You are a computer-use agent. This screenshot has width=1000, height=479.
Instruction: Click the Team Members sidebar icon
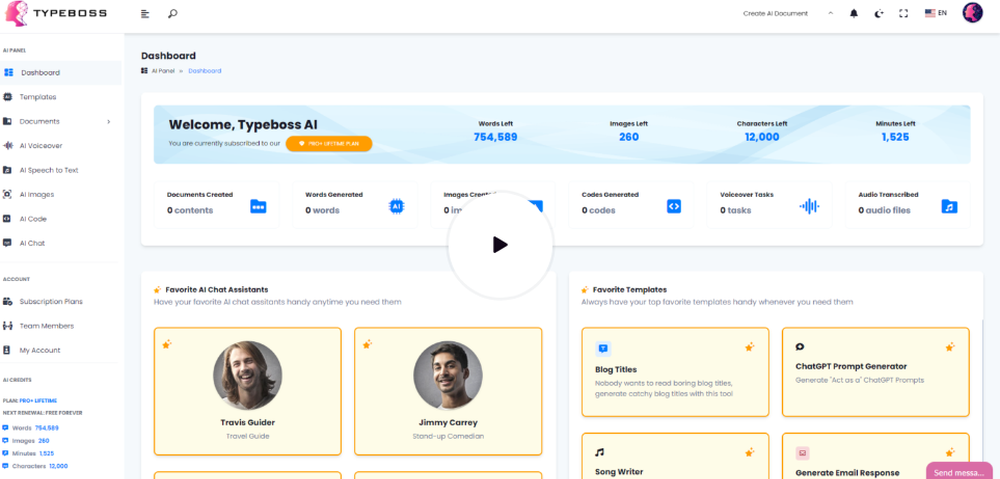(x=7, y=326)
